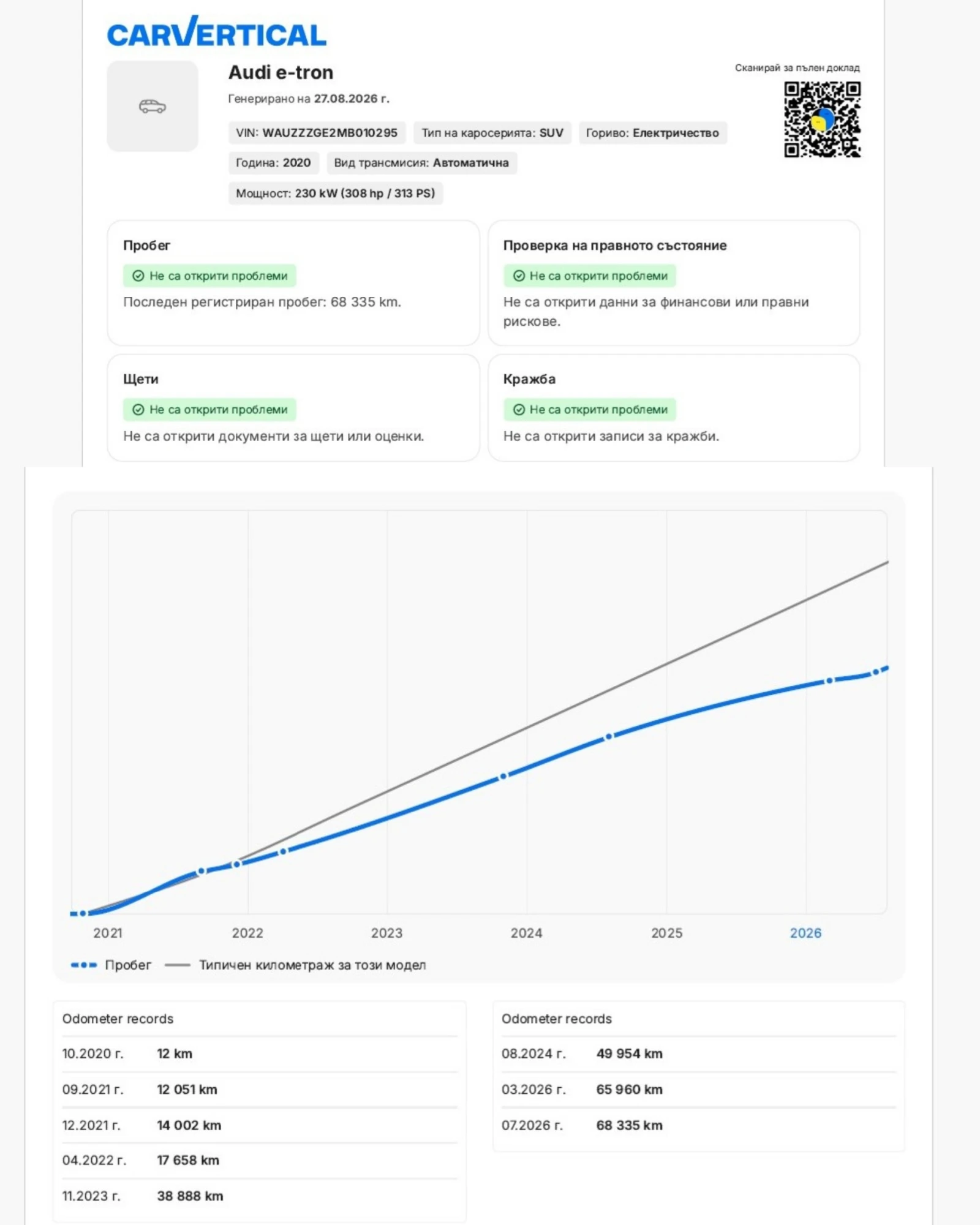The image size is (980, 1225).
Task: Click the carVertical logo
Action: click(x=217, y=32)
